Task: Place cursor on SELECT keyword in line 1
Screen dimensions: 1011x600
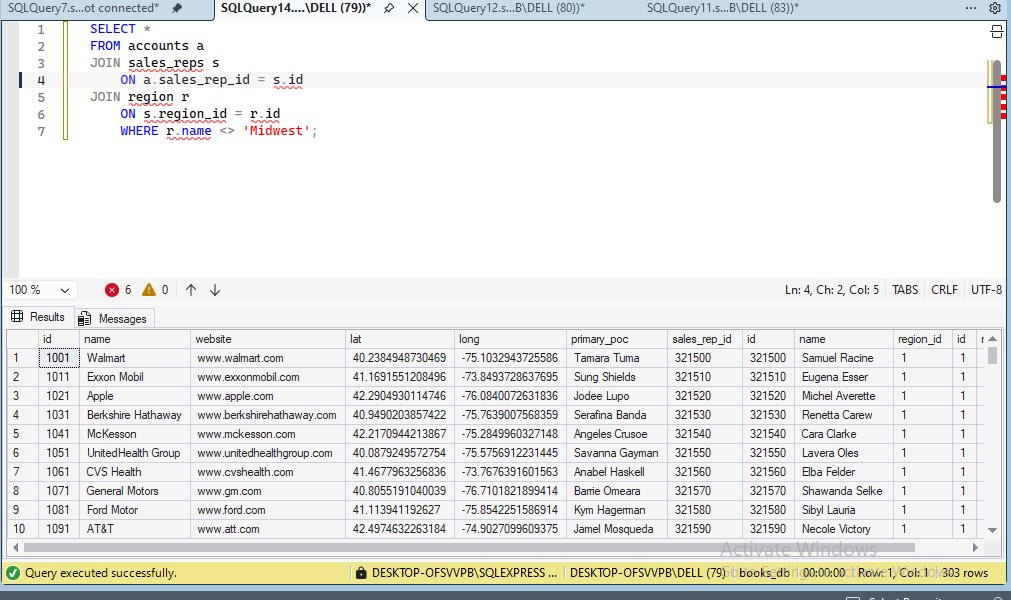Action: coord(113,29)
